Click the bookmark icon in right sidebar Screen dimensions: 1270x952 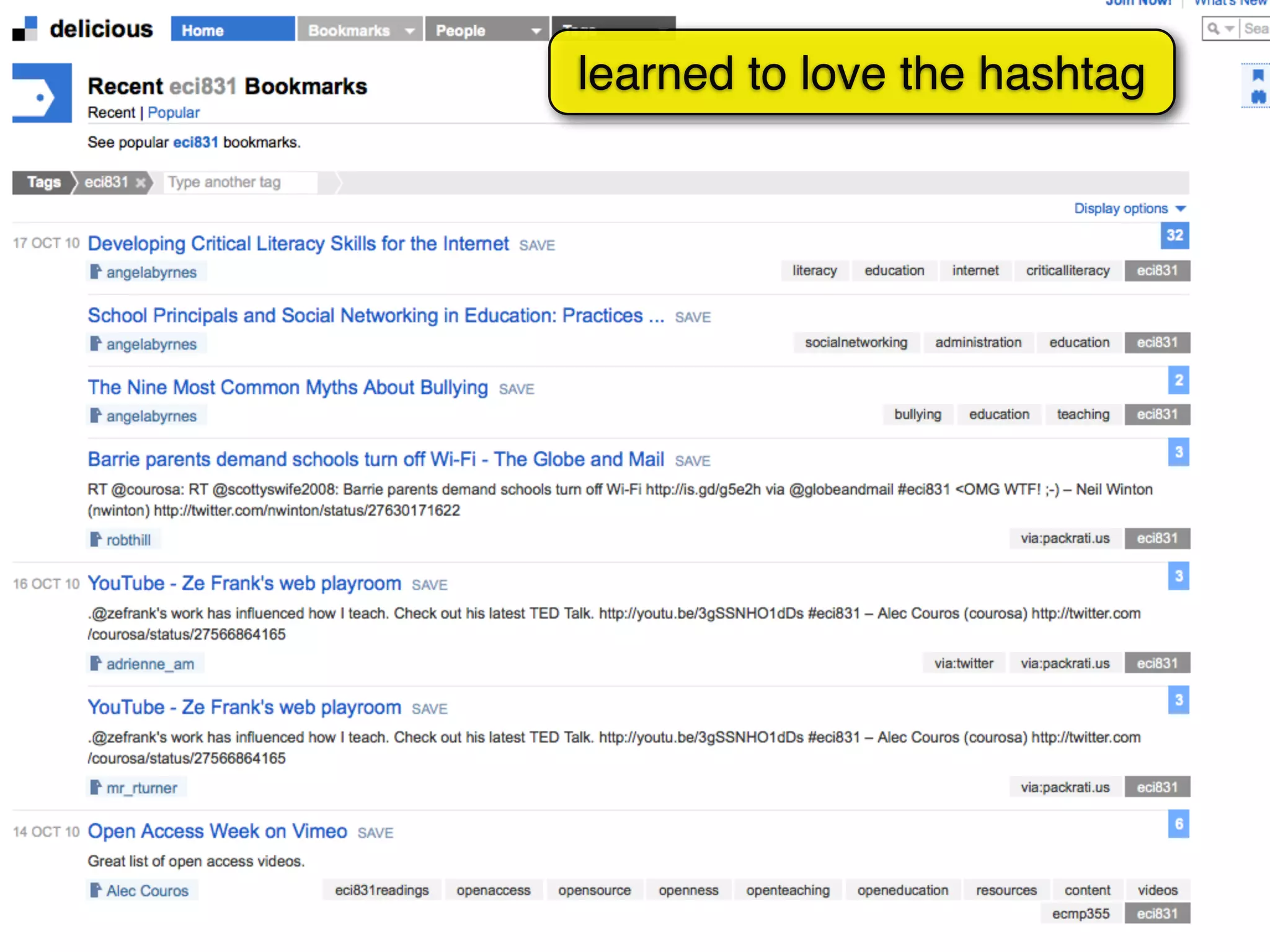(x=1258, y=76)
